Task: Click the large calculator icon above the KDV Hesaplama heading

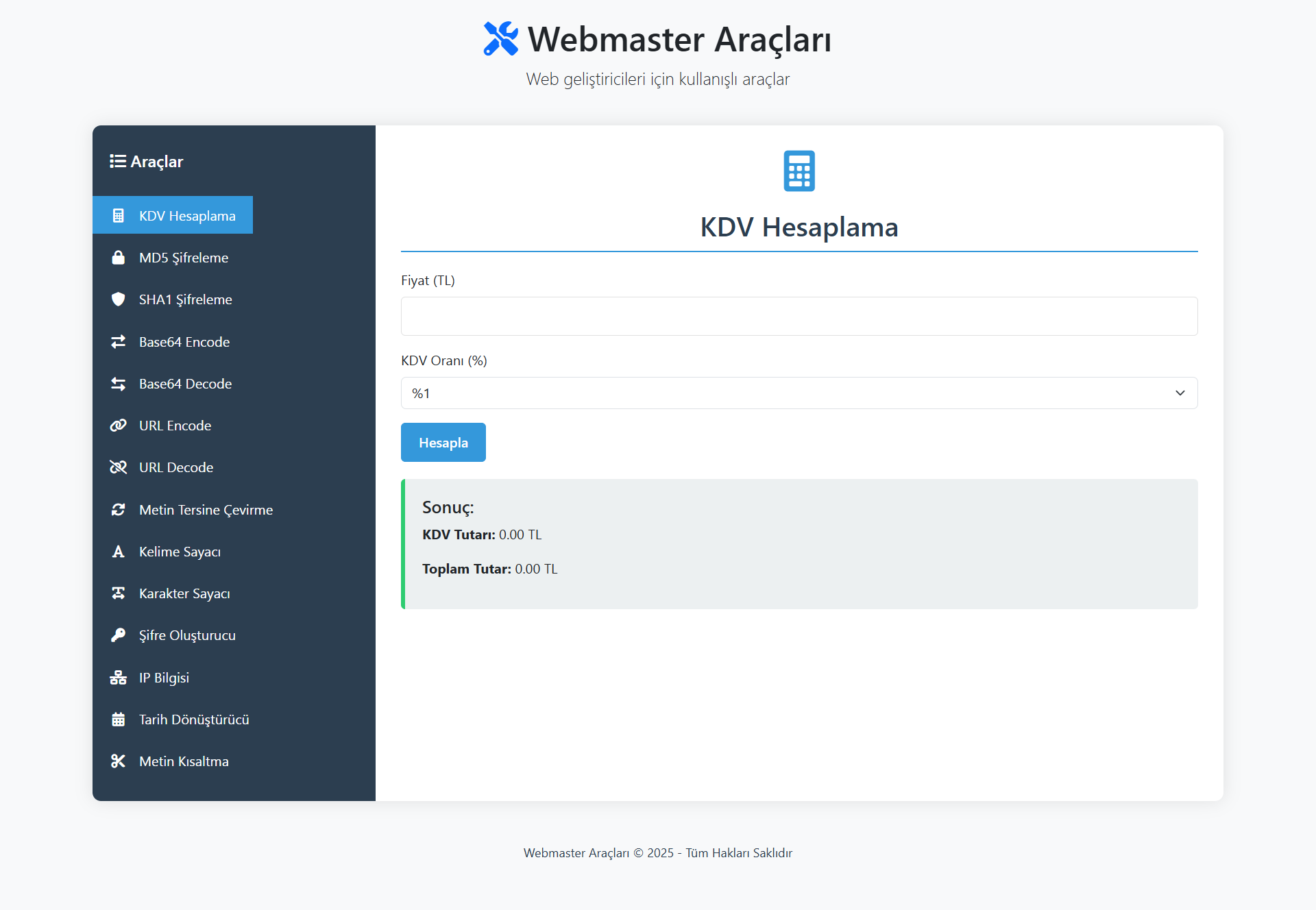Action: pyautogui.click(x=799, y=171)
